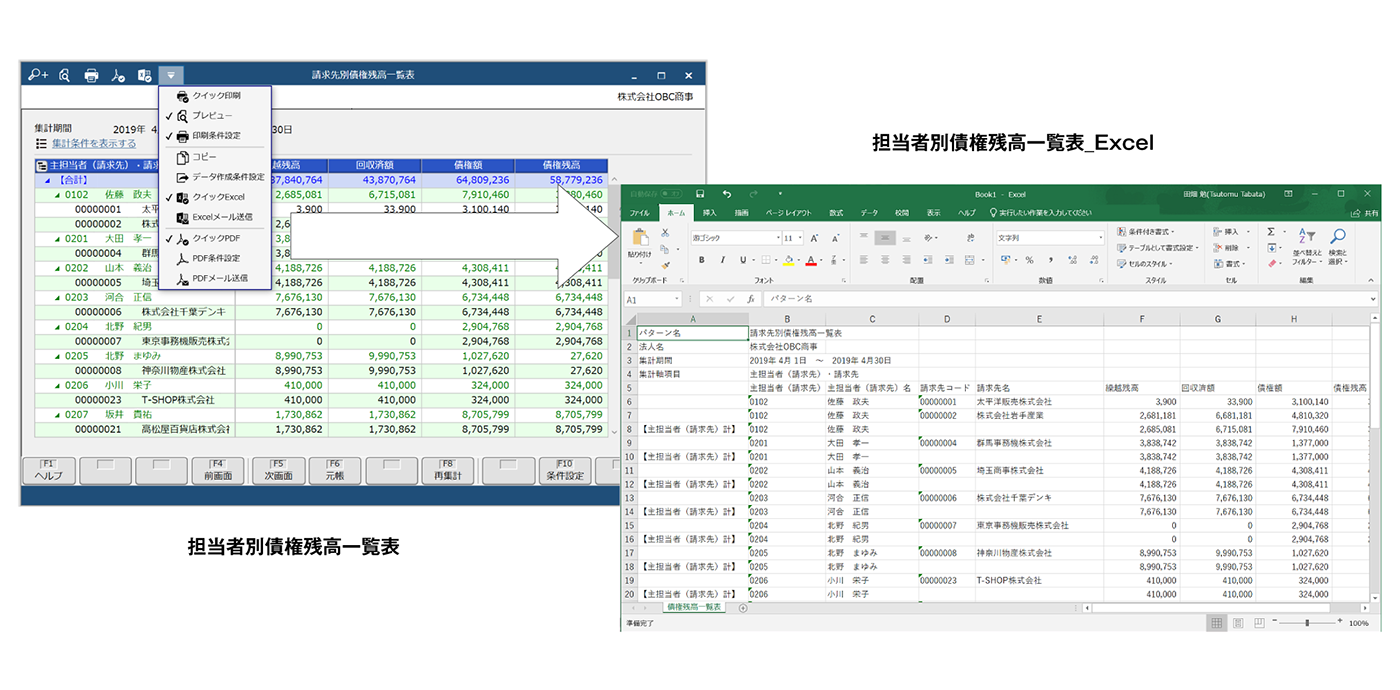Screen dimensions: 1400x690
Task: Collapse the 0203 河合 正信 row
Action: point(57,297)
